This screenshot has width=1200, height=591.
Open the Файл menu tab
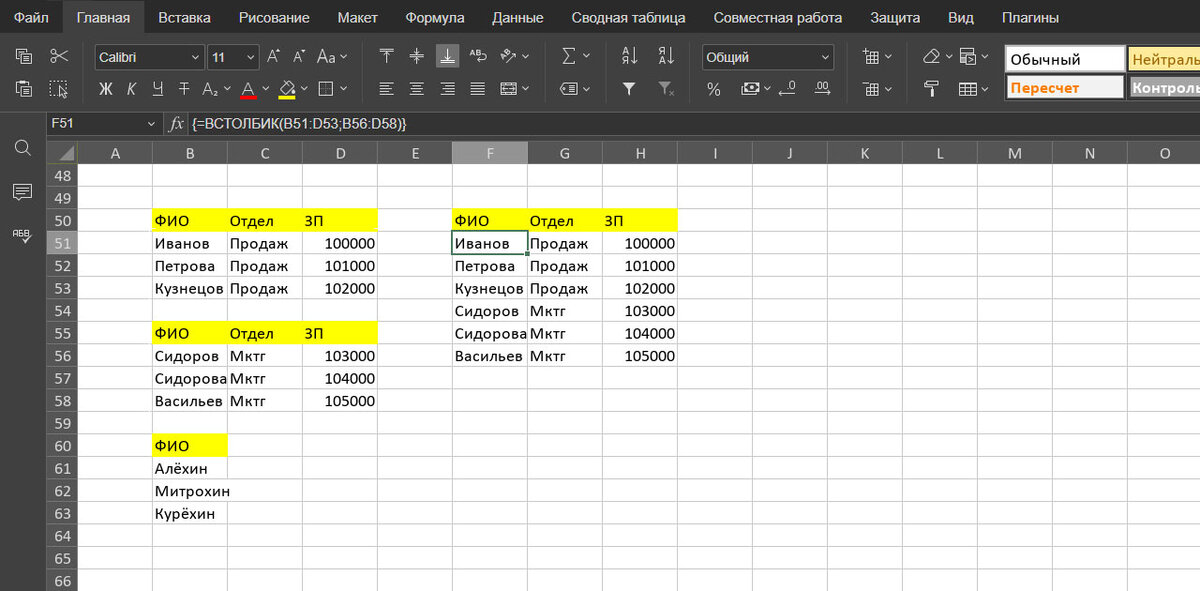coord(32,17)
